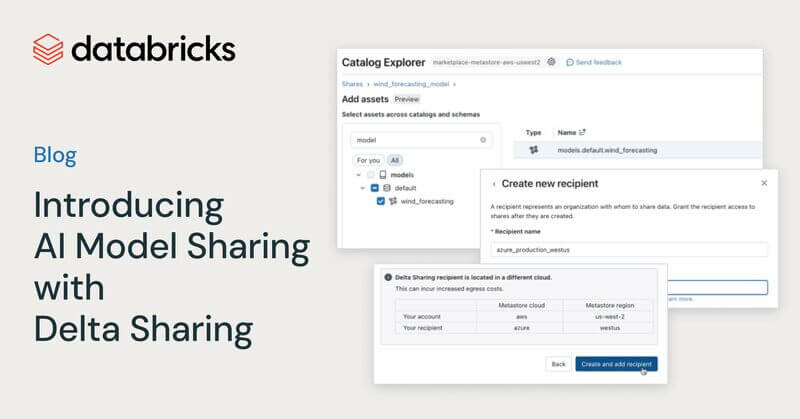The image size is (800, 419).
Task: Open the Shares breadcrumb link
Action: (x=352, y=84)
